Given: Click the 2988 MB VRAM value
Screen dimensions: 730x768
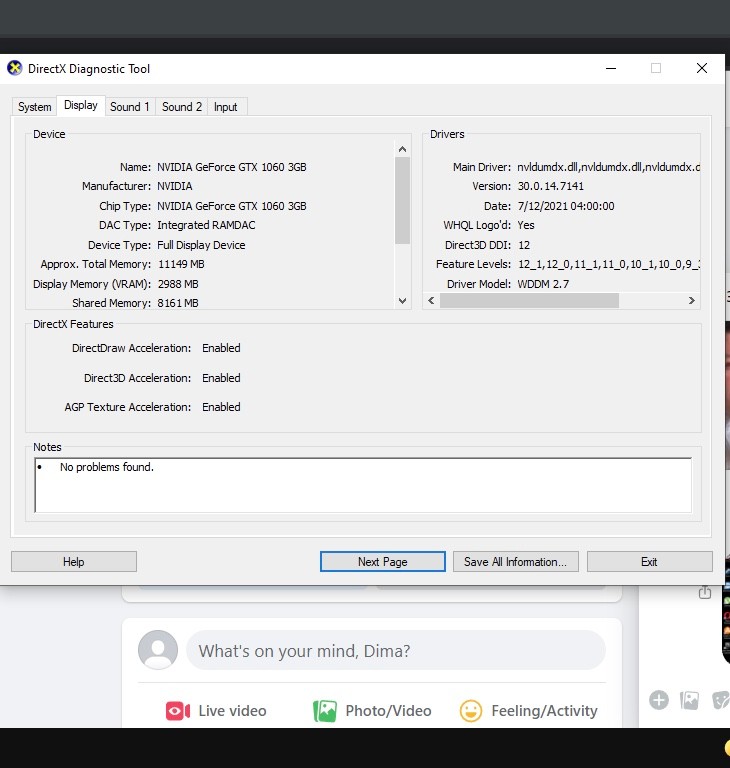Looking at the screenshot, I should click(x=178, y=284).
